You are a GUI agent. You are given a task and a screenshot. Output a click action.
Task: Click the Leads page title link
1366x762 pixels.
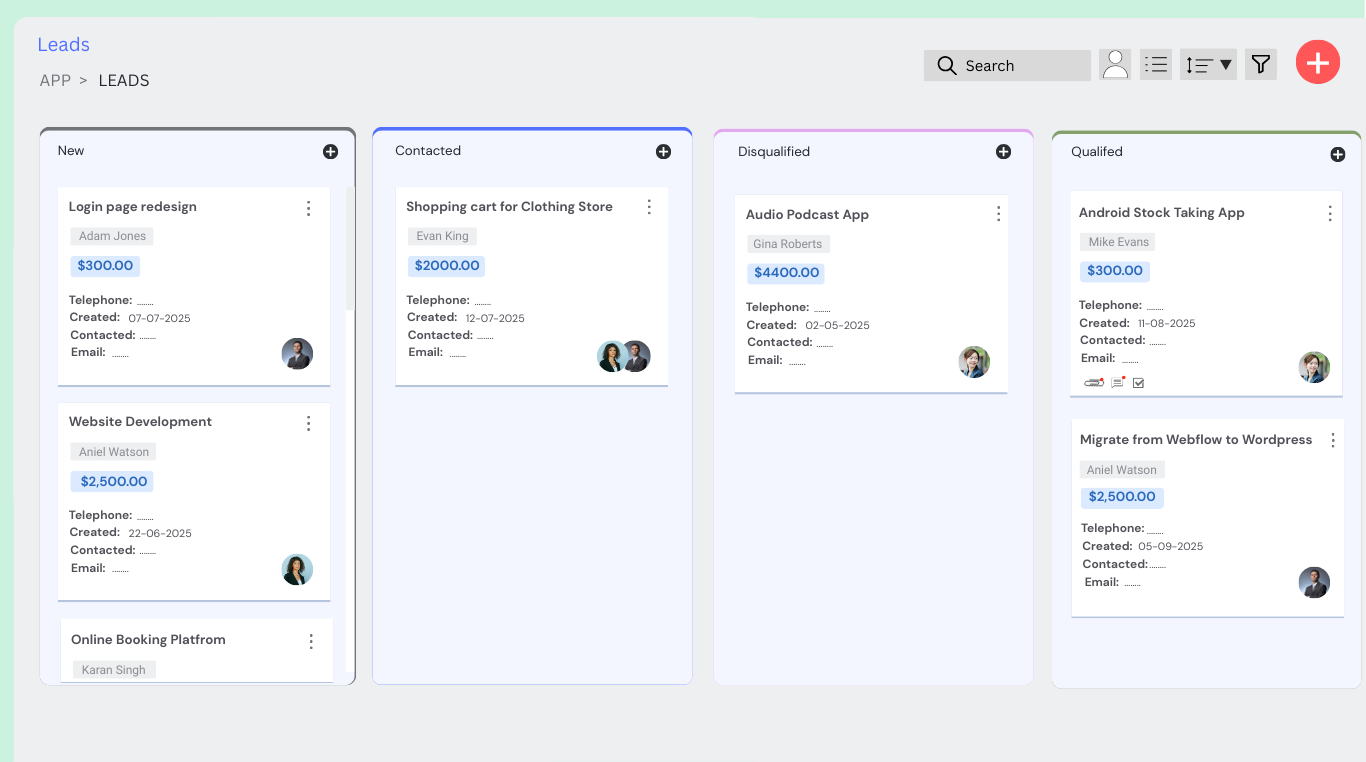63,45
